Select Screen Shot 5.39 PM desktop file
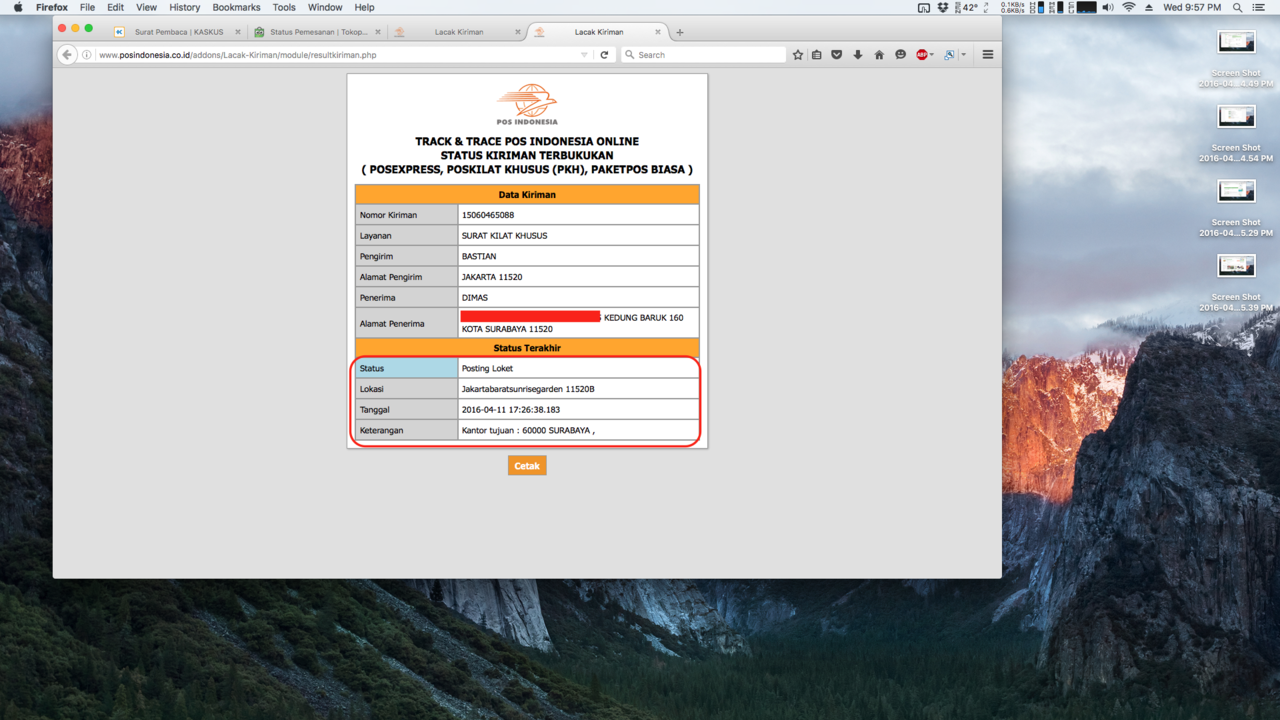Viewport: 1280px width, 720px height. pos(1236,282)
